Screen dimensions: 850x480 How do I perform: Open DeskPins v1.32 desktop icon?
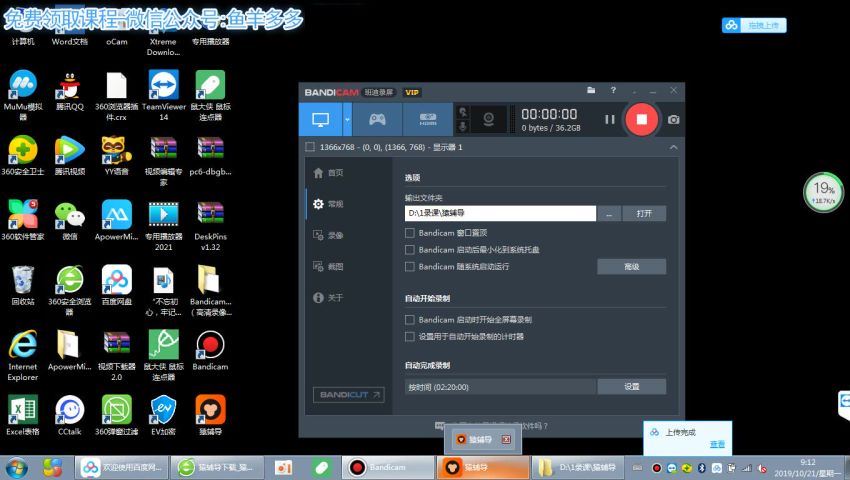coord(210,226)
